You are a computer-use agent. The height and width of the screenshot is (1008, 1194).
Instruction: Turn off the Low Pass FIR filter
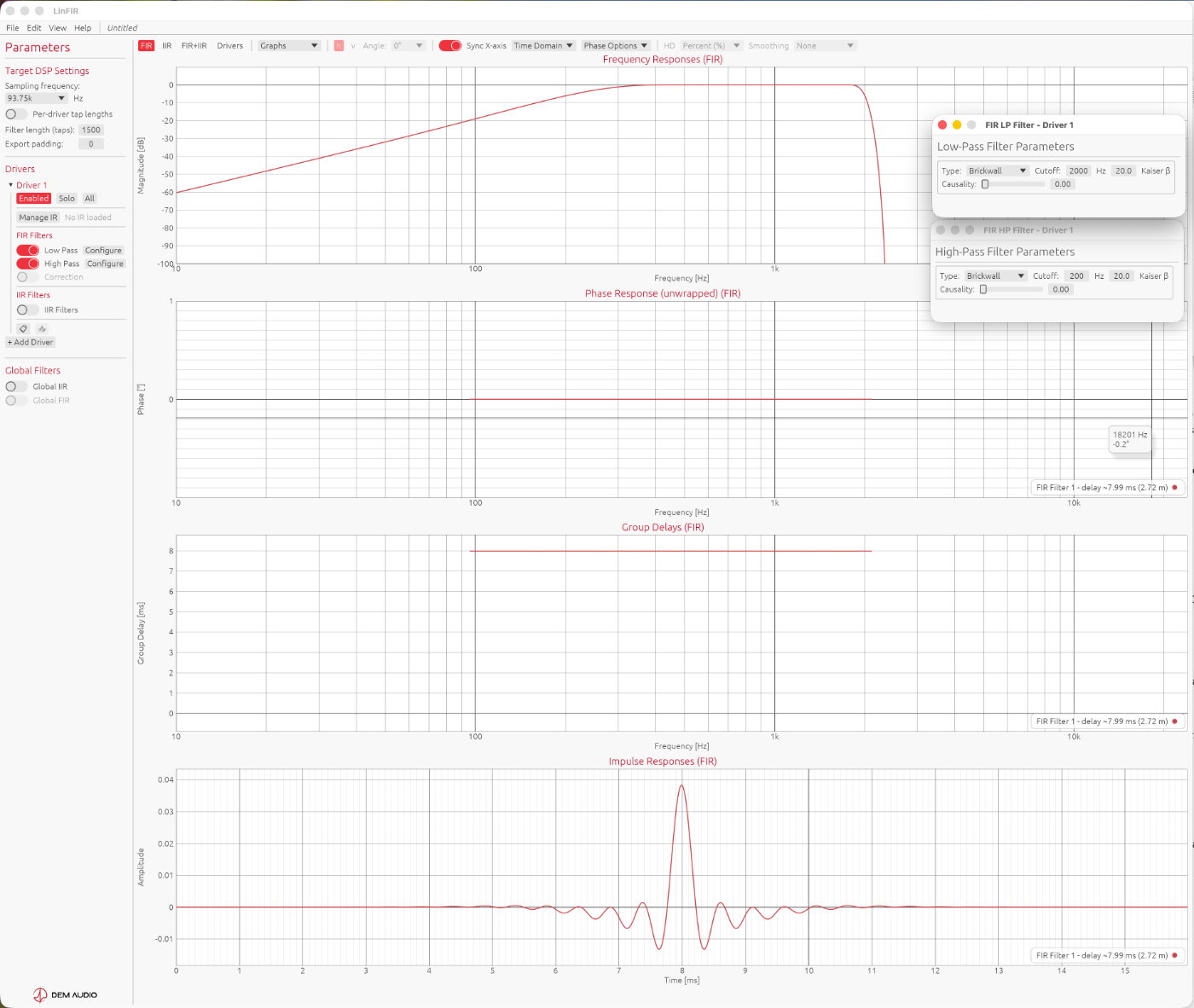[28, 250]
